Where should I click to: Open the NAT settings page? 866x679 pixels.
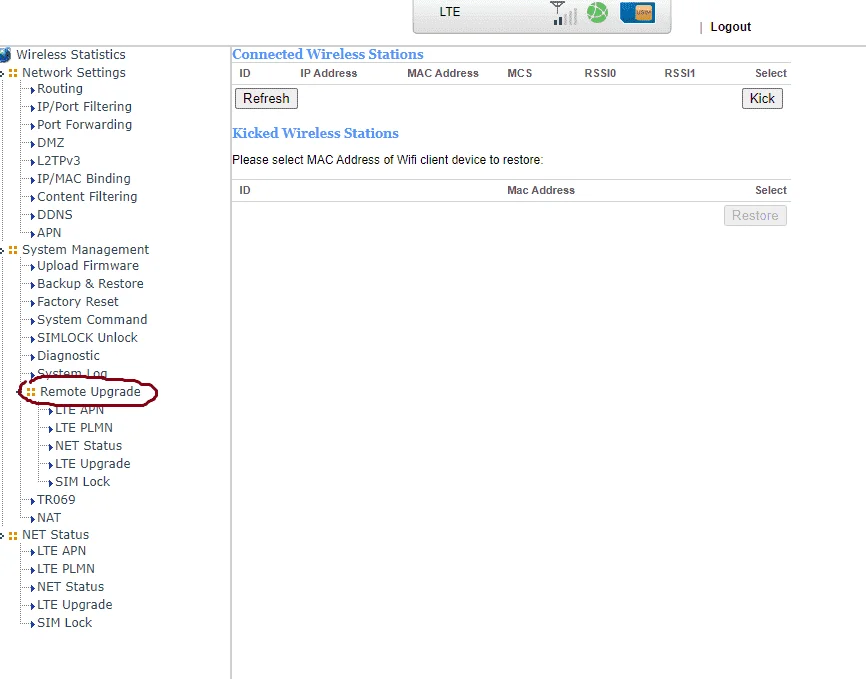(x=49, y=518)
